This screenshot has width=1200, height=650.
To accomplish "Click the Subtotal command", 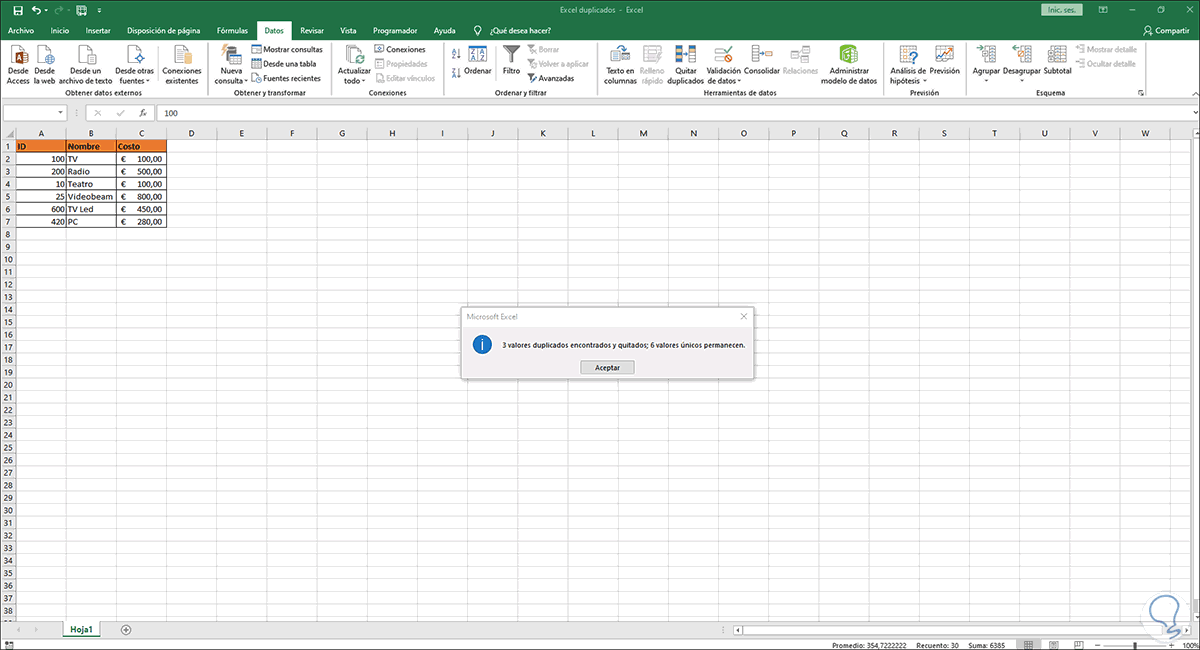I will (x=1057, y=62).
